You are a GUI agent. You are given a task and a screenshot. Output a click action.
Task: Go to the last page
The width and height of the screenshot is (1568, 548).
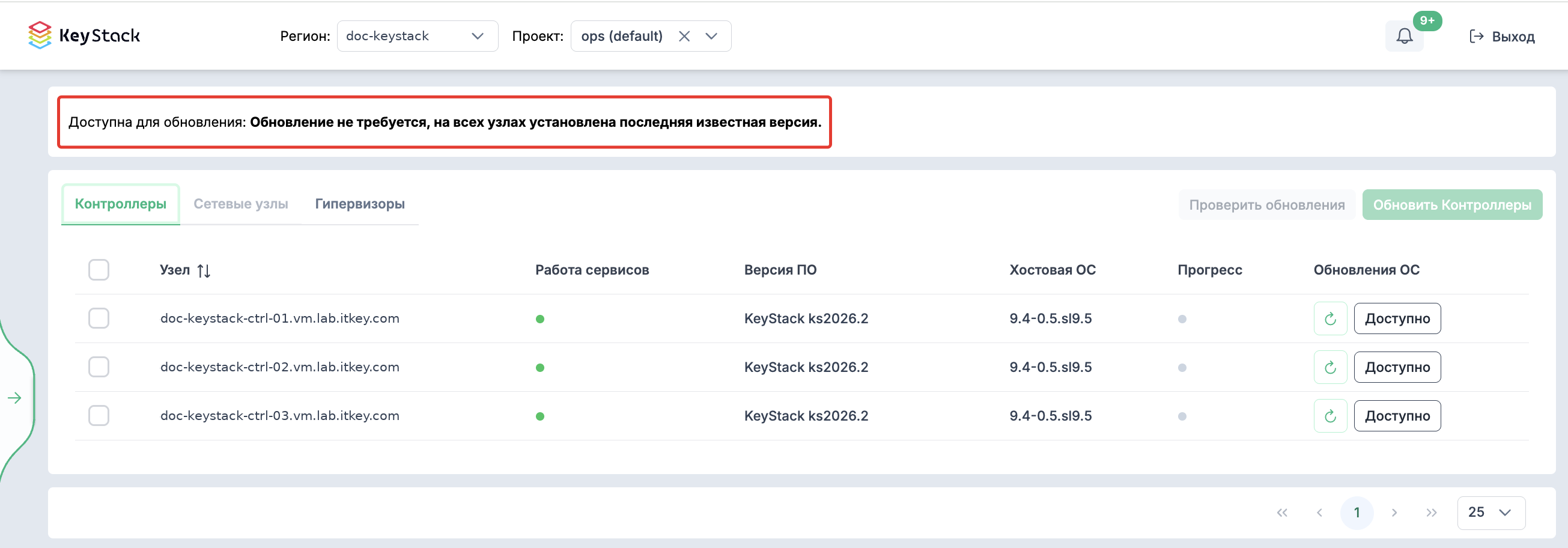click(1431, 513)
